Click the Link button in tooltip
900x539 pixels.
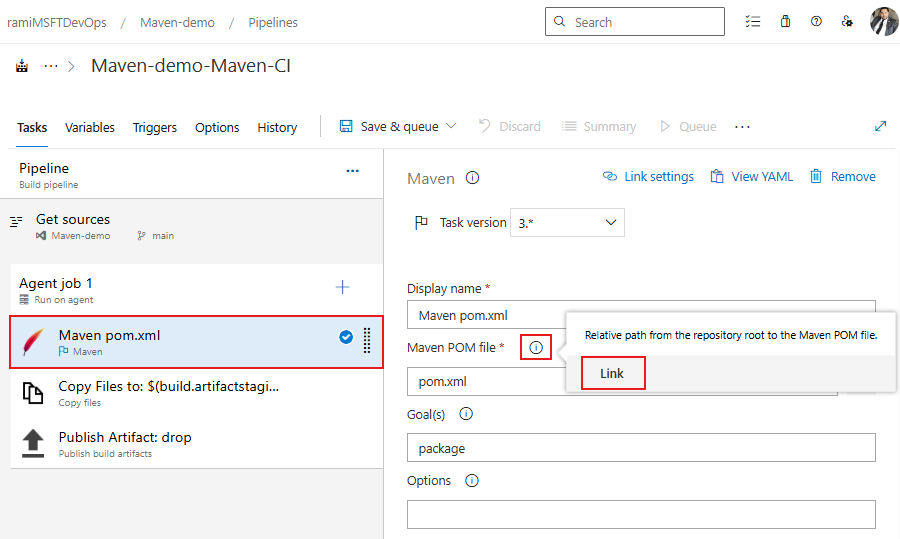612,374
